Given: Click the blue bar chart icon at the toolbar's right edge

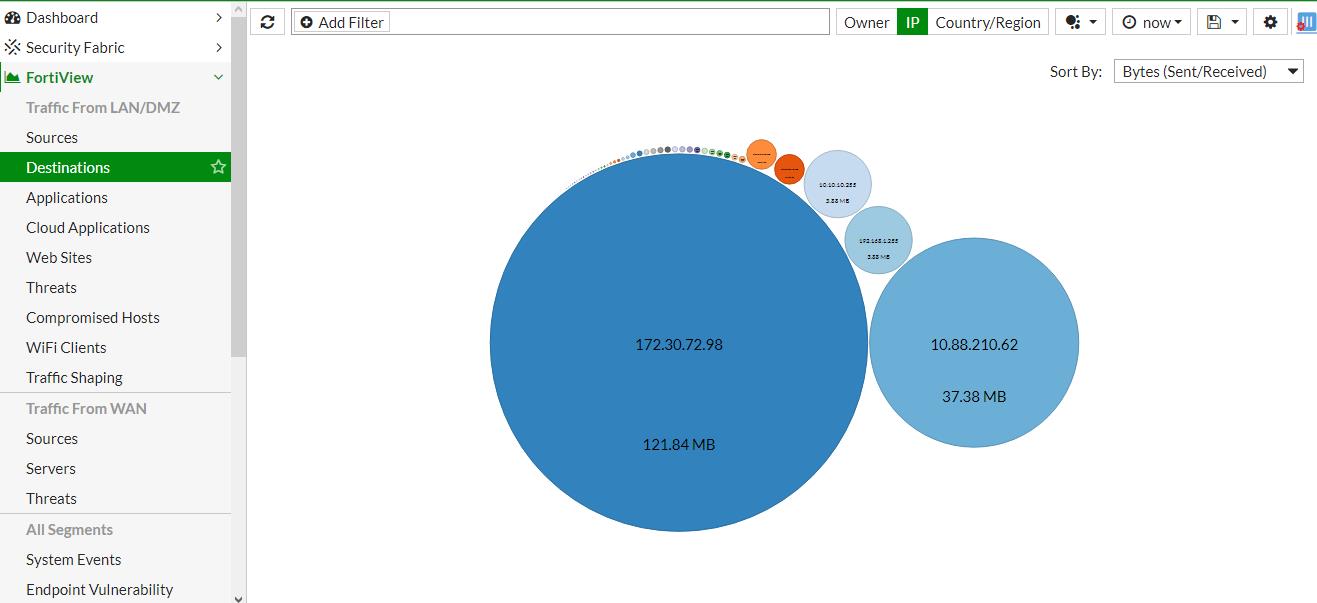Looking at the screenshot, I should click(x=1306, y=22).
